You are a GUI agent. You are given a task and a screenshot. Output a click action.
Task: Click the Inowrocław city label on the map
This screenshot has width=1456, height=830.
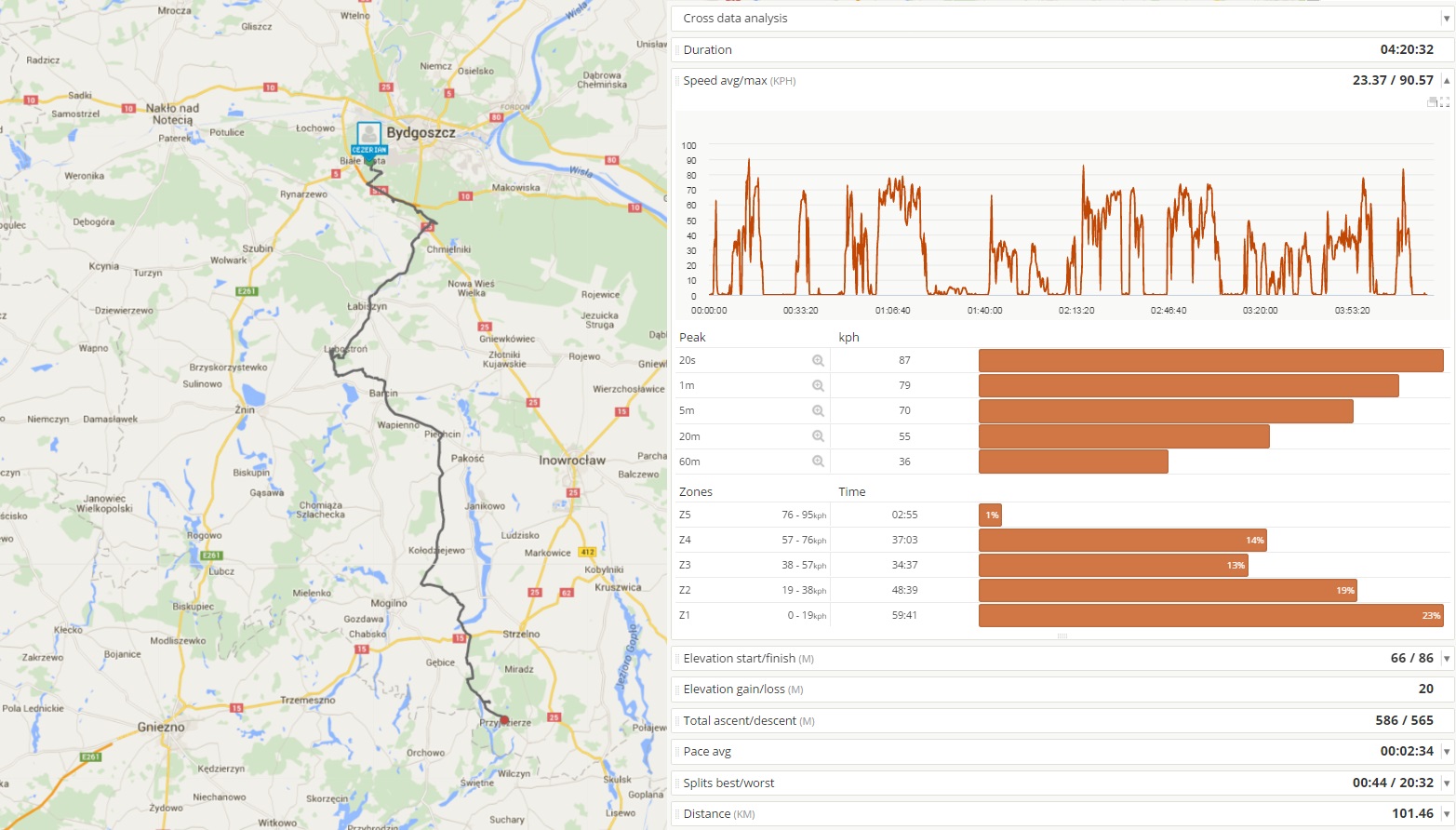coord(572,461)
